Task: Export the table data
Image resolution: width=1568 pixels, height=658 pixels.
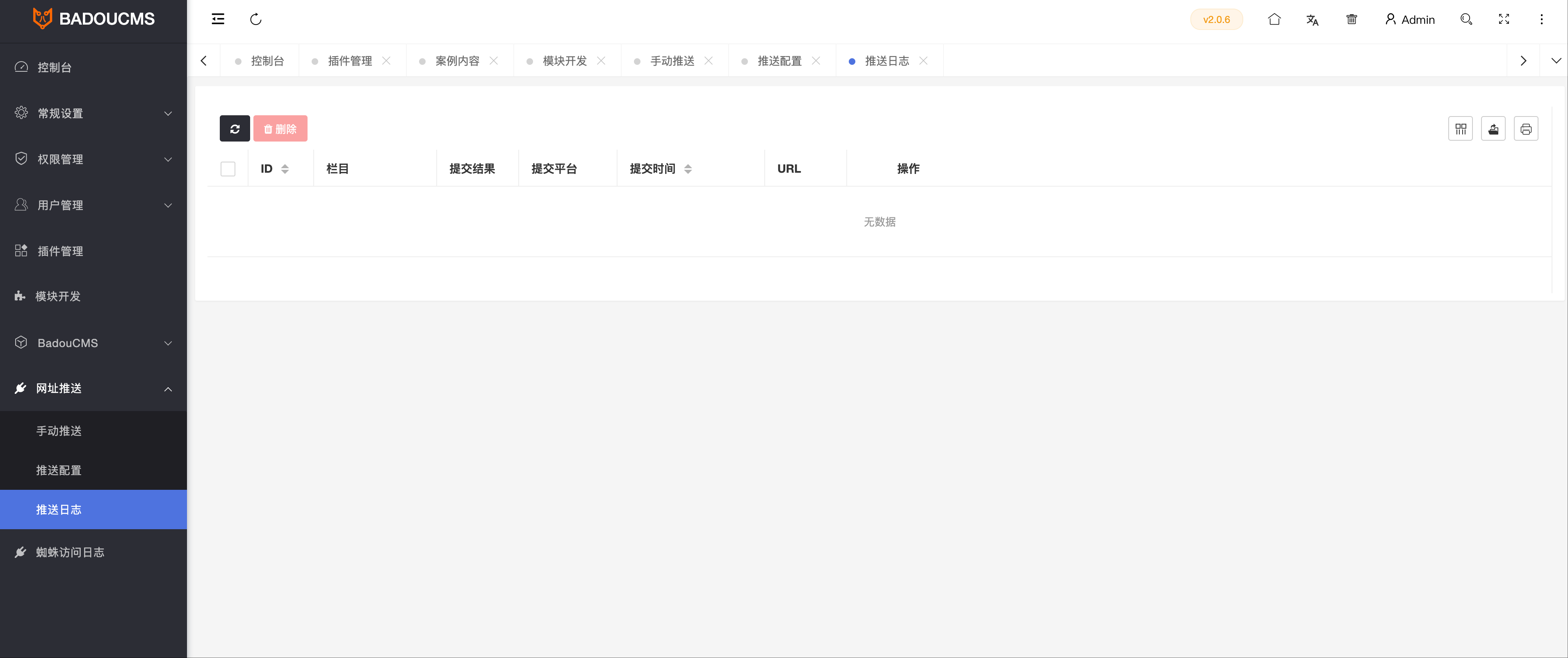Action: coord(1493,128)
